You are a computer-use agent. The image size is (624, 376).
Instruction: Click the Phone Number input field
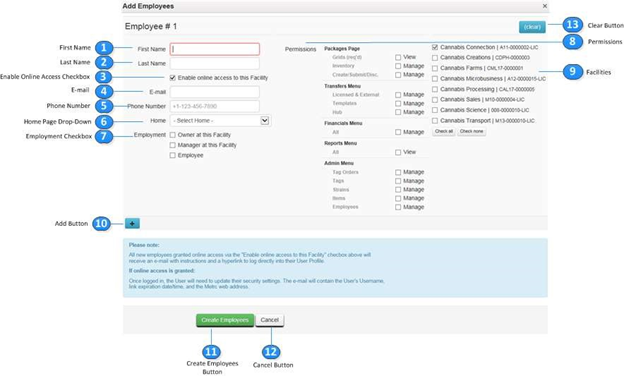215,106
